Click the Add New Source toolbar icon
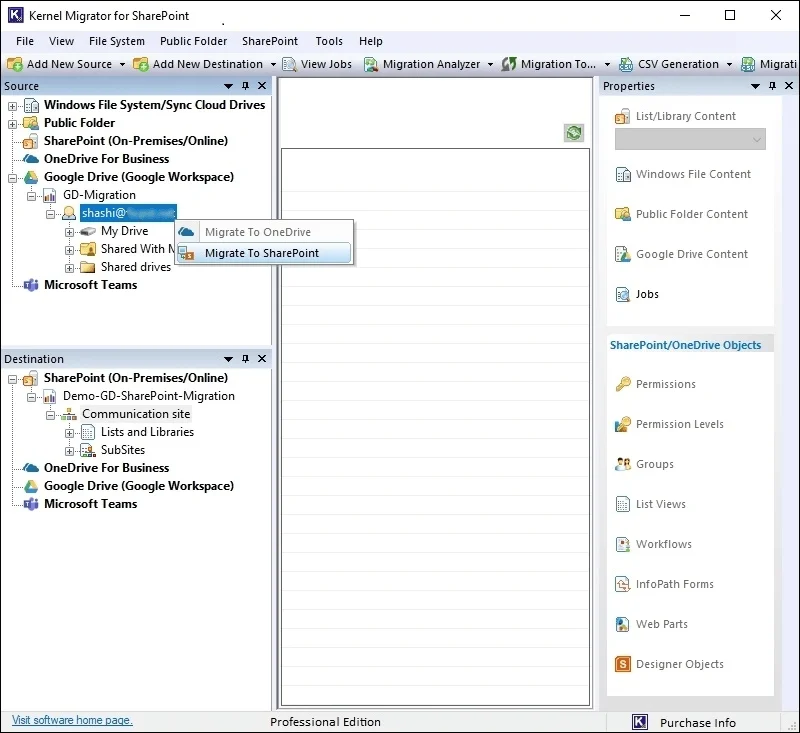 click(15, 64)
